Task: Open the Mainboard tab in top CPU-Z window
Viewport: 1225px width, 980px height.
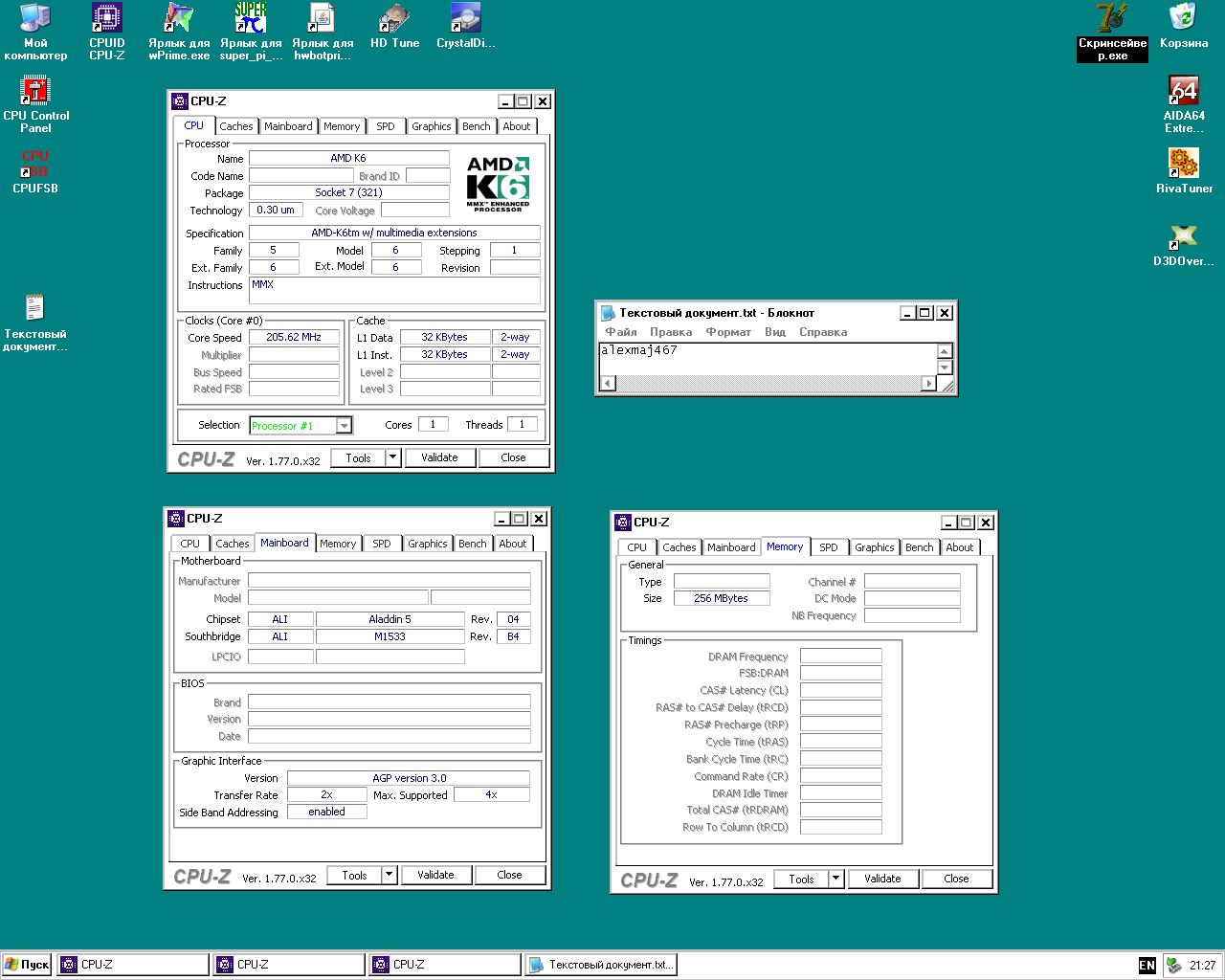Action: click(x=288, y=126)
